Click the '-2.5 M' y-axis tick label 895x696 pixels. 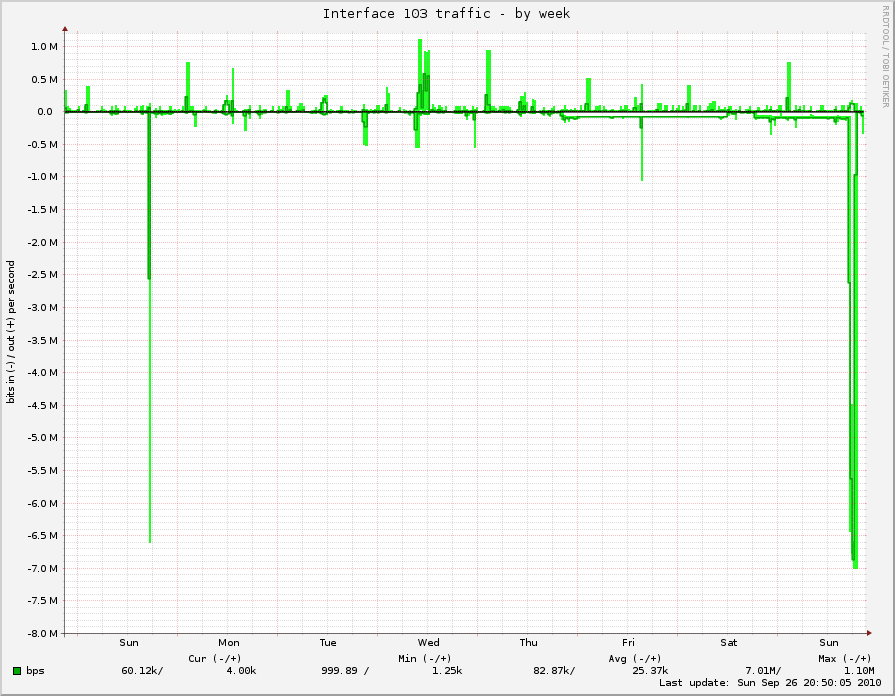click(43, 275)
